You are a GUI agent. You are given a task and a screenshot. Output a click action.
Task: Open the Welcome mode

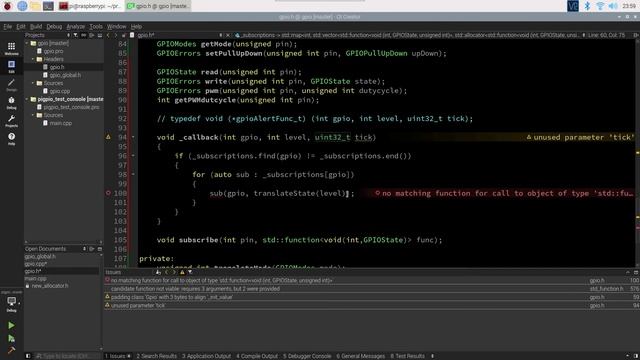tap(11, 49)
